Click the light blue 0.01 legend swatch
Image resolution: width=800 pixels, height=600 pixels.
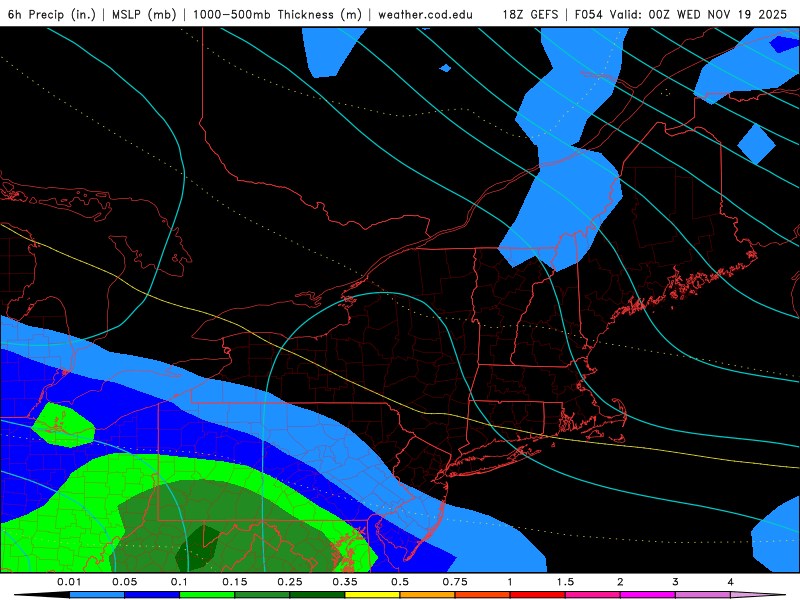pos(97,595)
